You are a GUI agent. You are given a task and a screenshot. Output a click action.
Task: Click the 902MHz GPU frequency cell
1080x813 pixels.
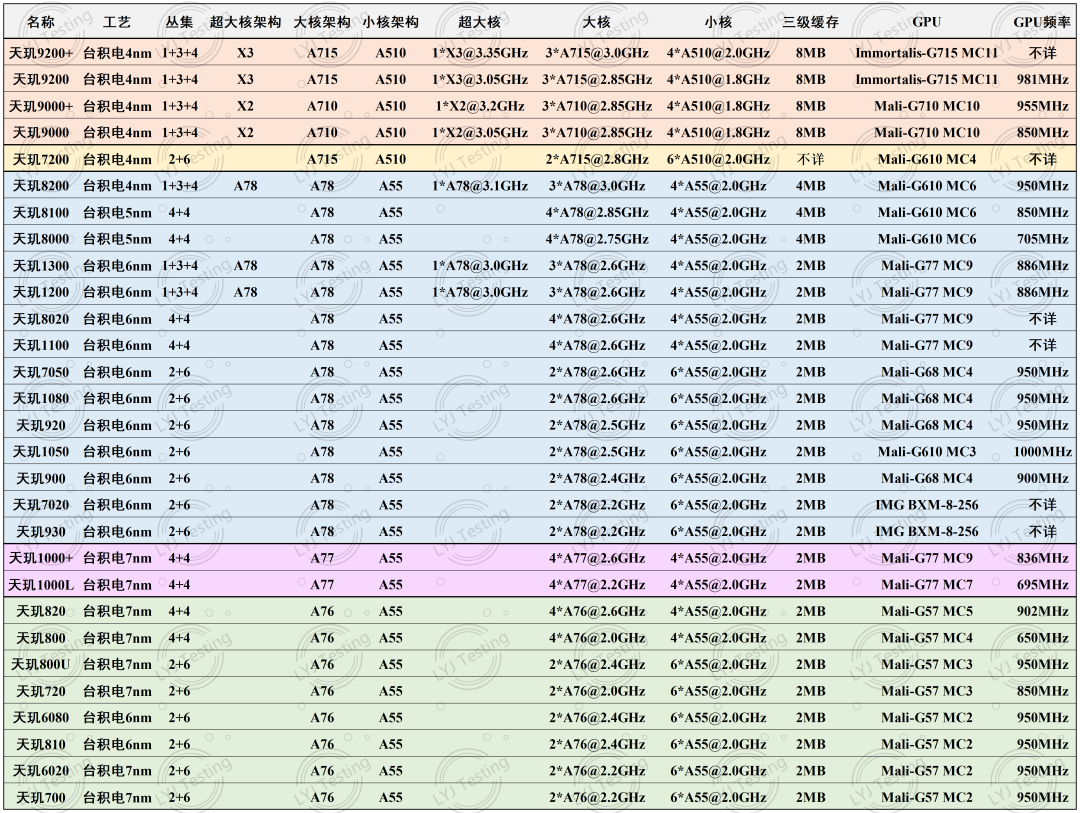click(1042, 611)
